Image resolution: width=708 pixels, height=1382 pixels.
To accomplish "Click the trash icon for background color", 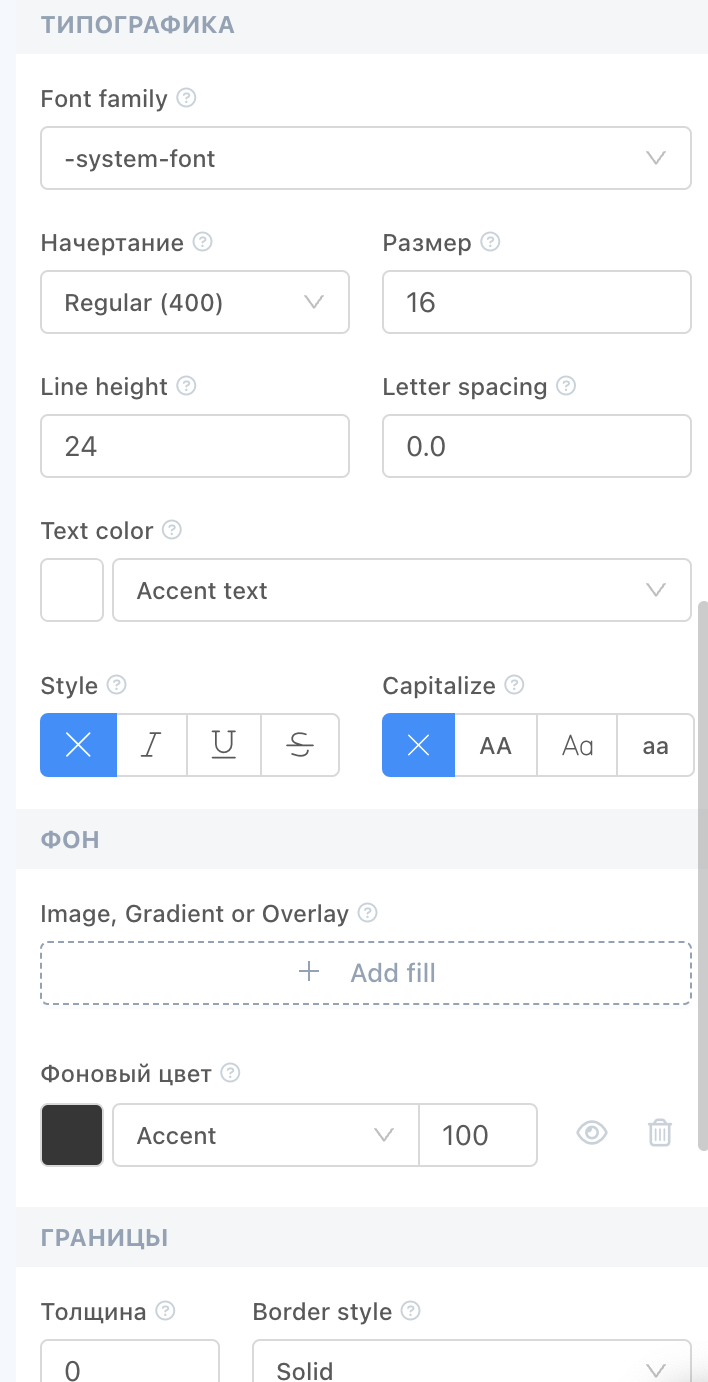I will tap(660, 1133).
